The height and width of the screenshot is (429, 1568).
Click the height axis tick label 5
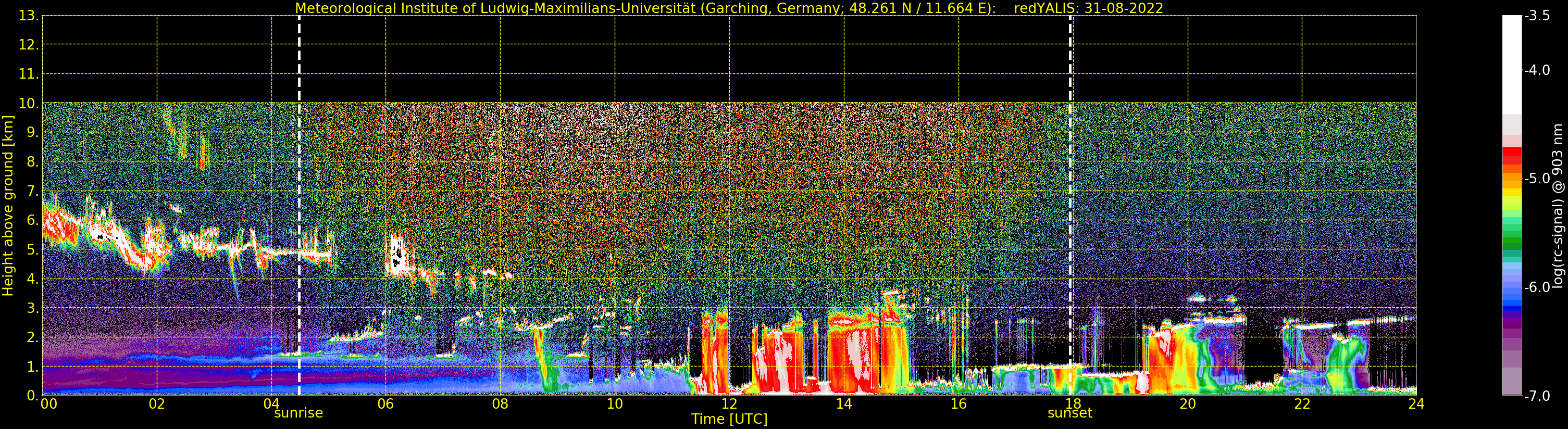32,249
